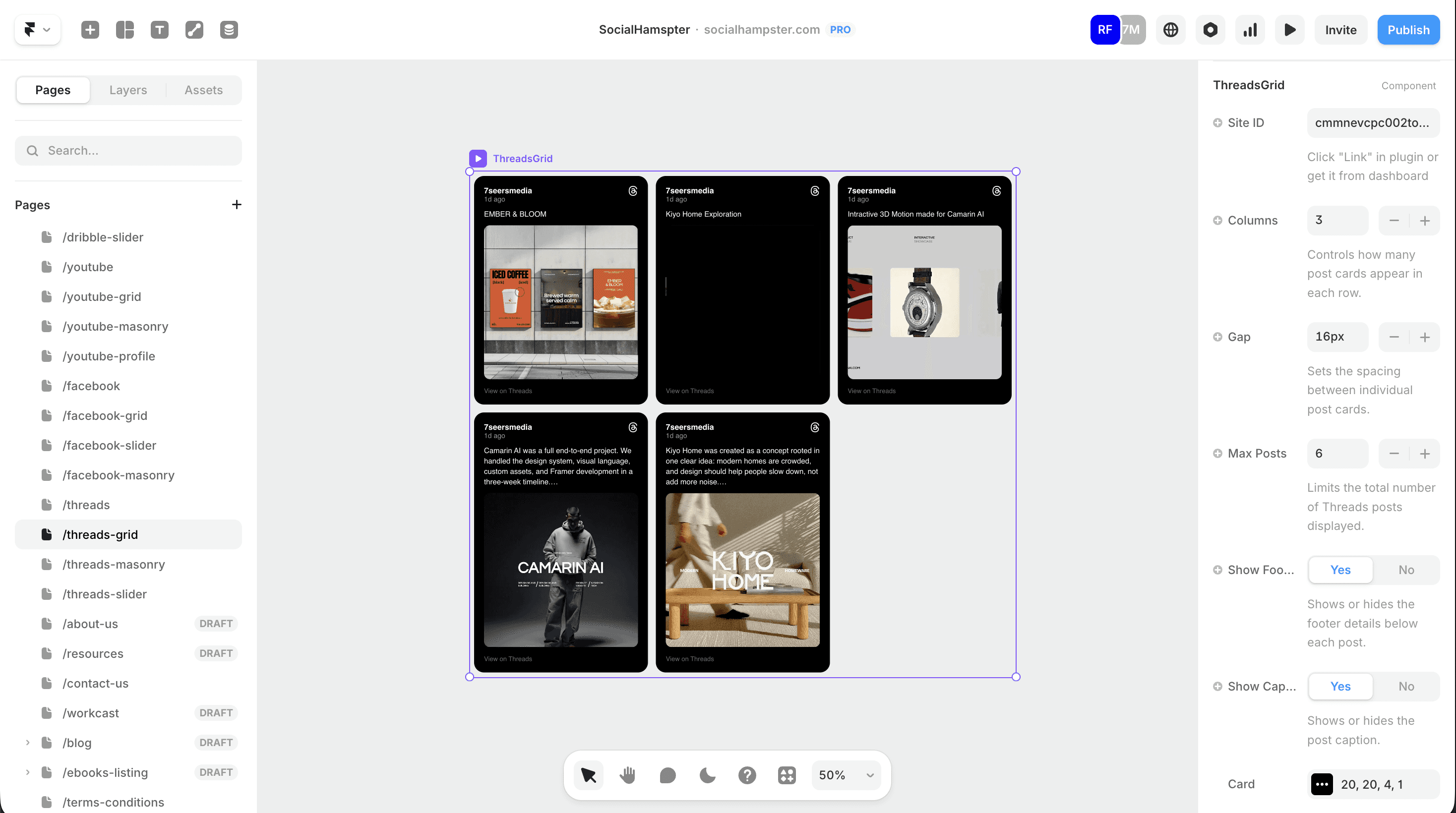The height and width of the screenshot is (813, 1456).
Task: Set Show Caption to No
Action: tap(1406, 687)
